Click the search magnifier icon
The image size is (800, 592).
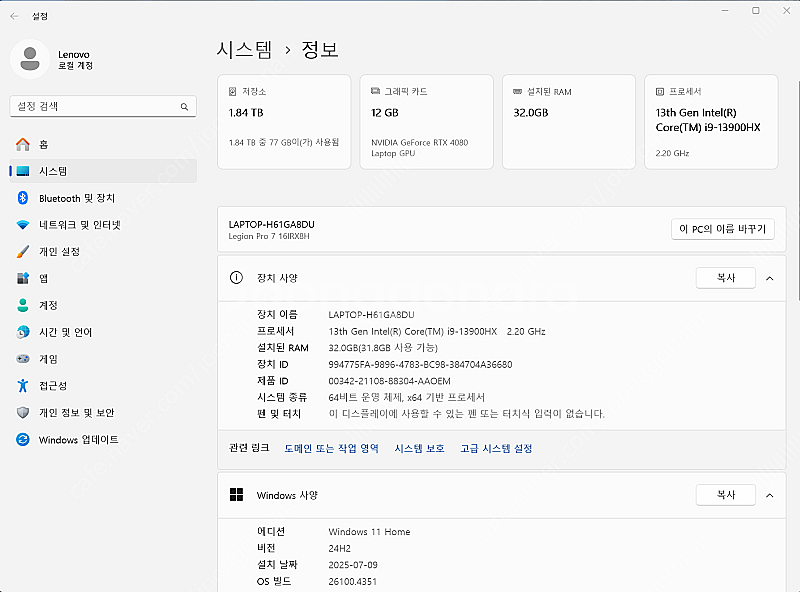coord(184,107)
